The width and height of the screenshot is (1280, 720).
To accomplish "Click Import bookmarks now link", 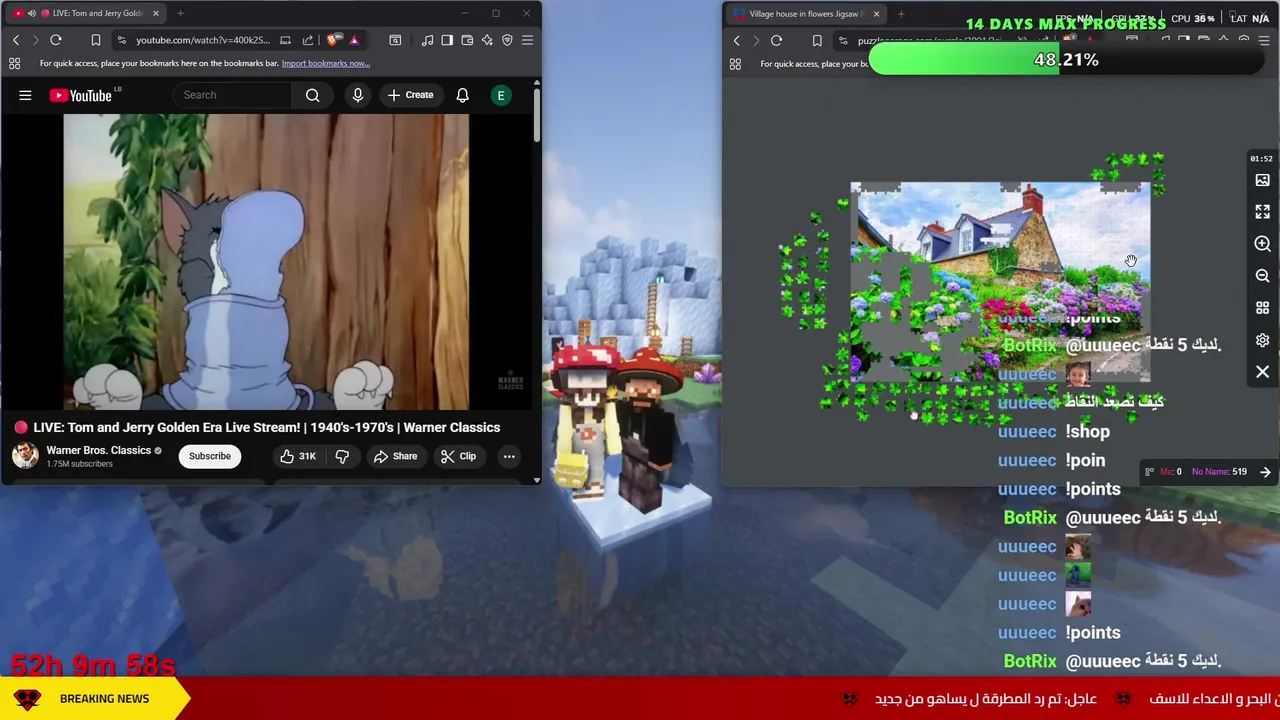I will tap(326, 63).
